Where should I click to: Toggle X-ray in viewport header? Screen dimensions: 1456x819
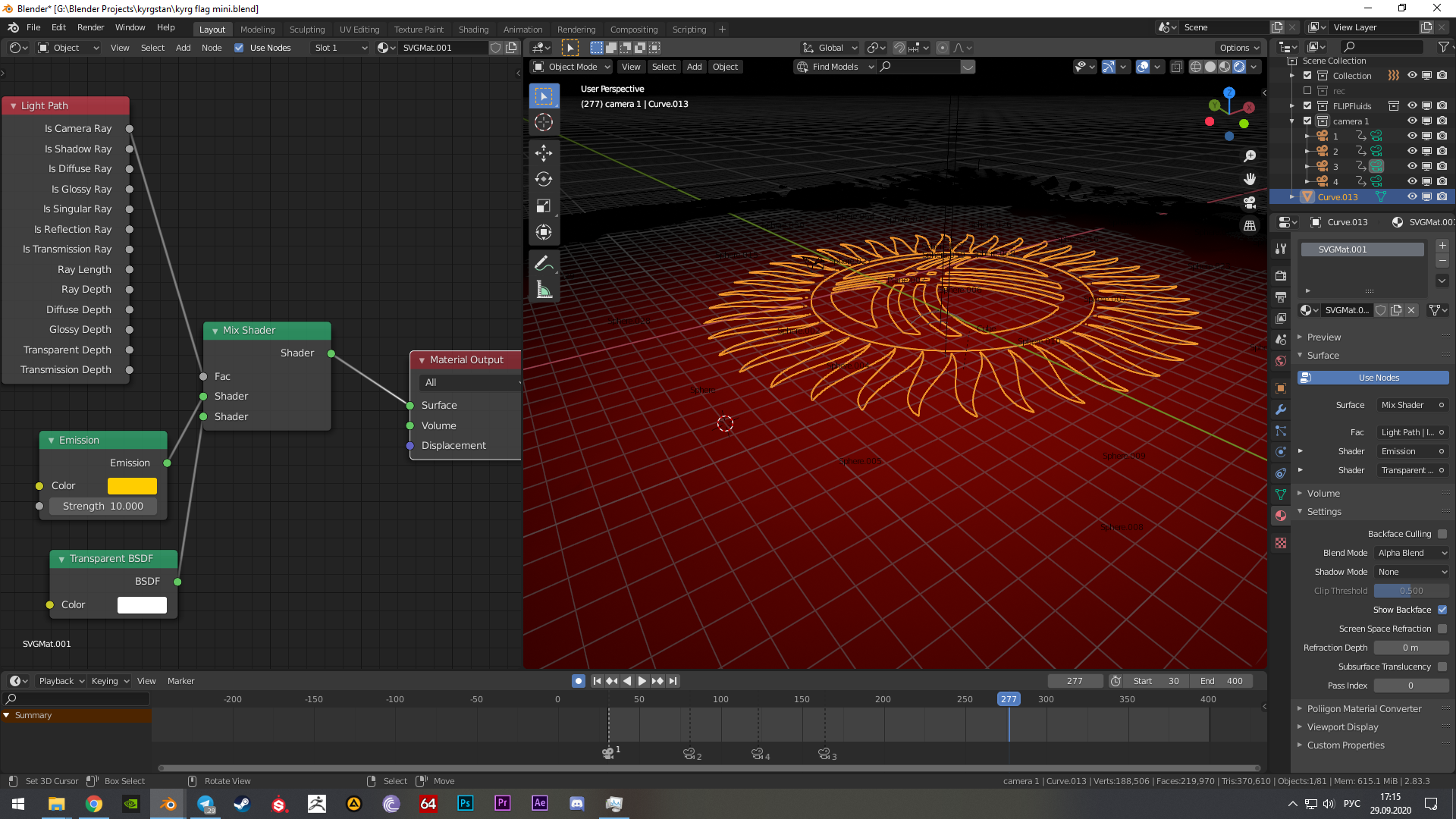1176,67
